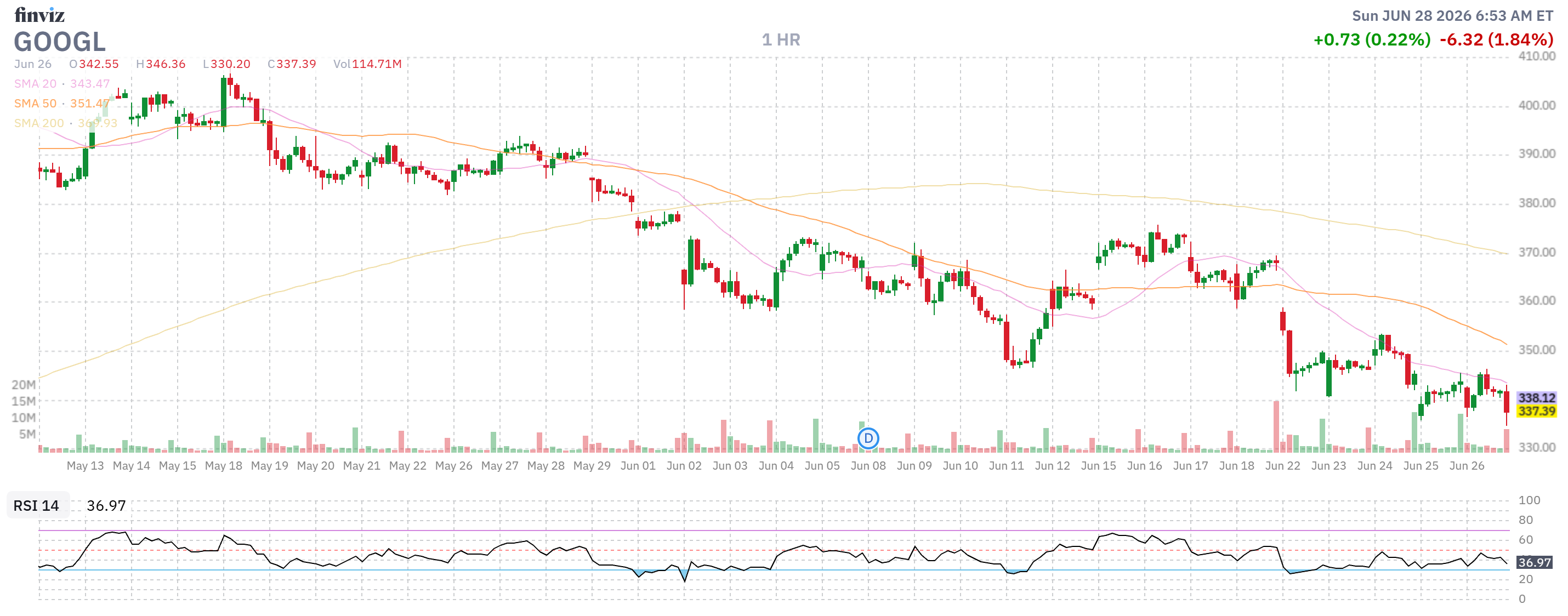The height and width of the screenshot is (616, 1568).
Task: Click the Jun 18 date axis label
Action: 1237,466
